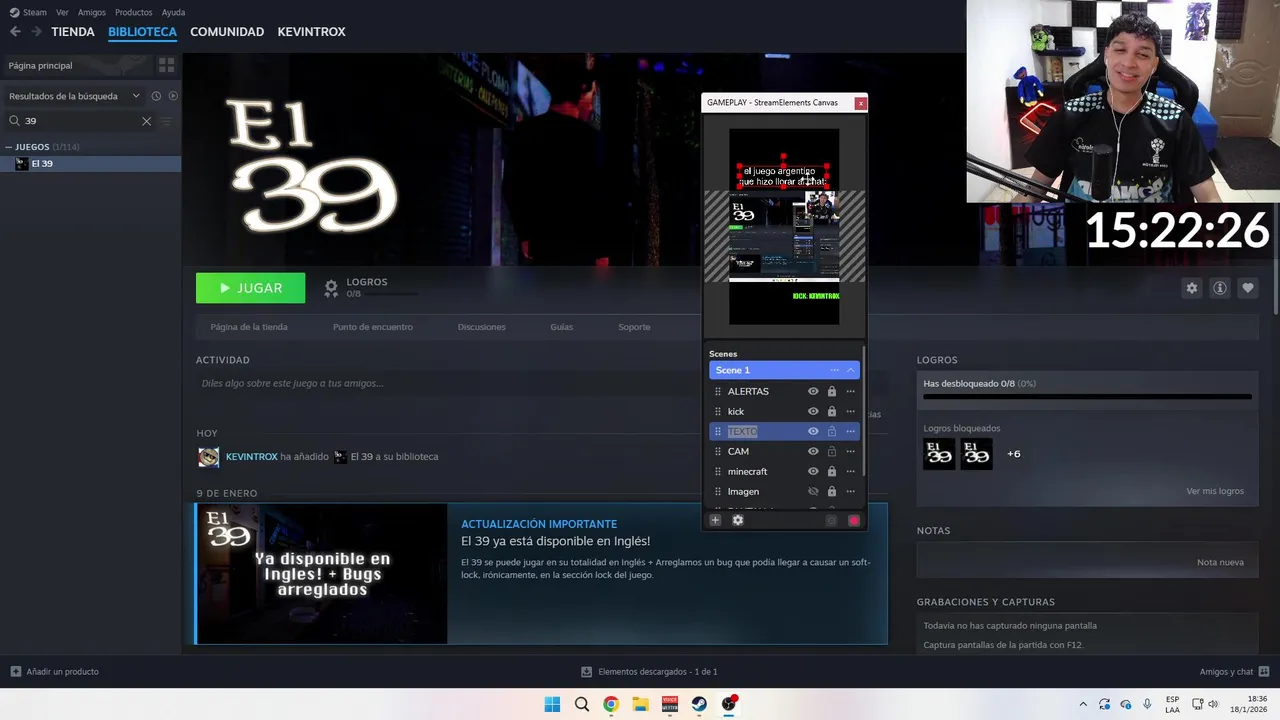Open File Explorer from the taskbar
The height and width of the screenshot is (720, 1280).
tap(640, 704)
